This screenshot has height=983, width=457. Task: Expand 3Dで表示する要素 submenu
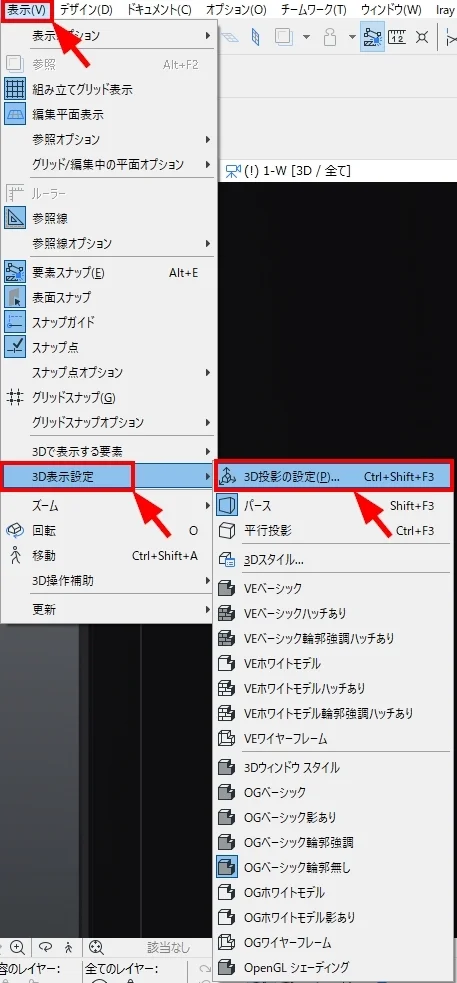point(109,451)
